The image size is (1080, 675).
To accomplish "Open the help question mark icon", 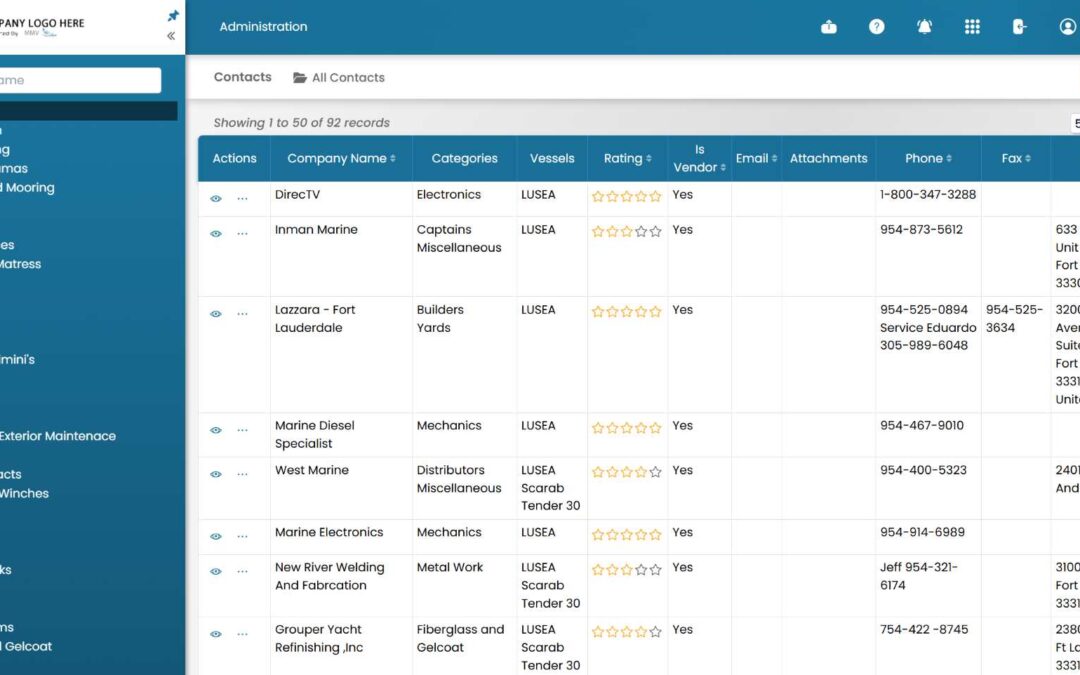I will point(876,27).
